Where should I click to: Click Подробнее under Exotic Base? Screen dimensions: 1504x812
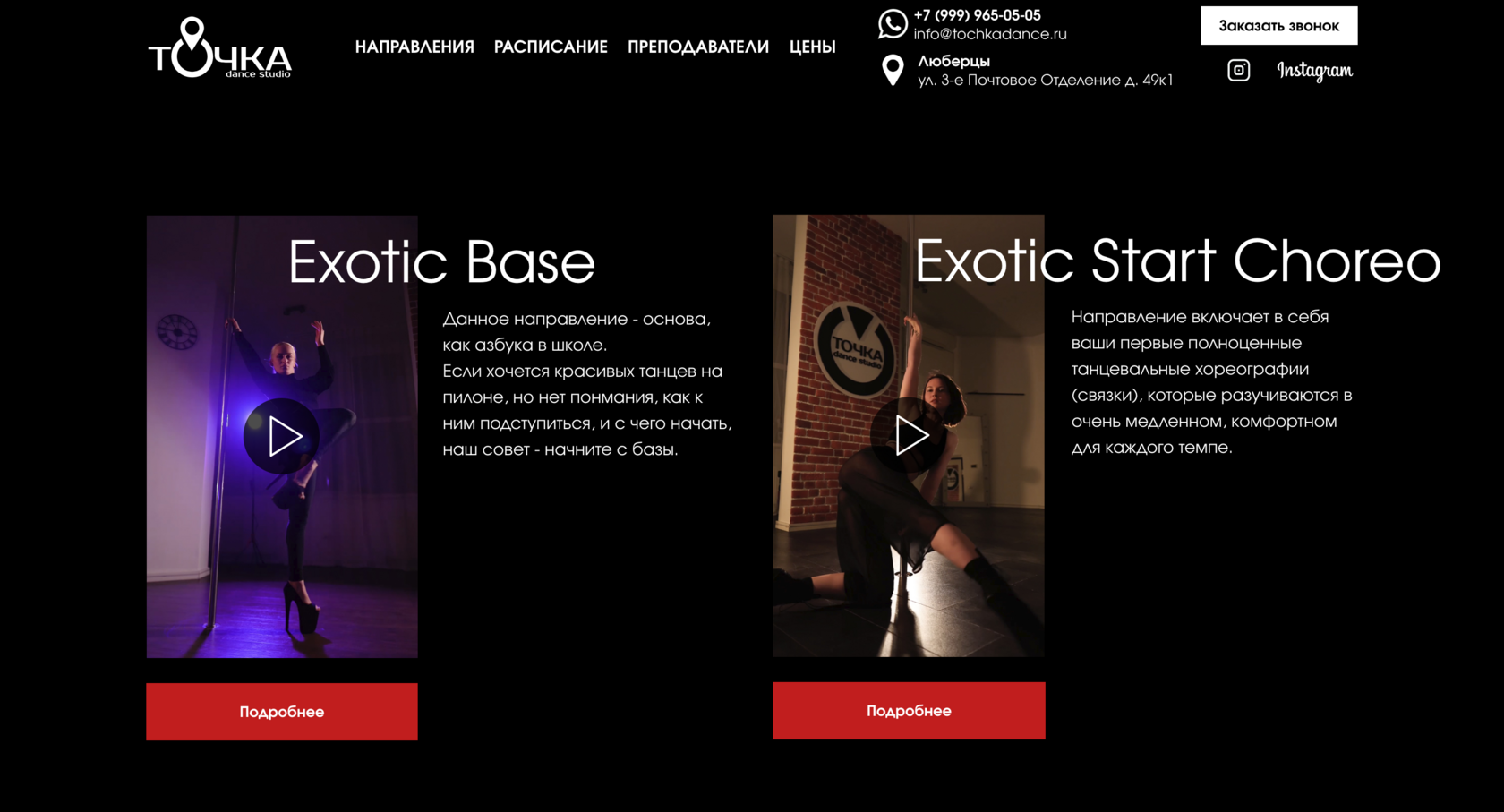(x=282, y=712)
